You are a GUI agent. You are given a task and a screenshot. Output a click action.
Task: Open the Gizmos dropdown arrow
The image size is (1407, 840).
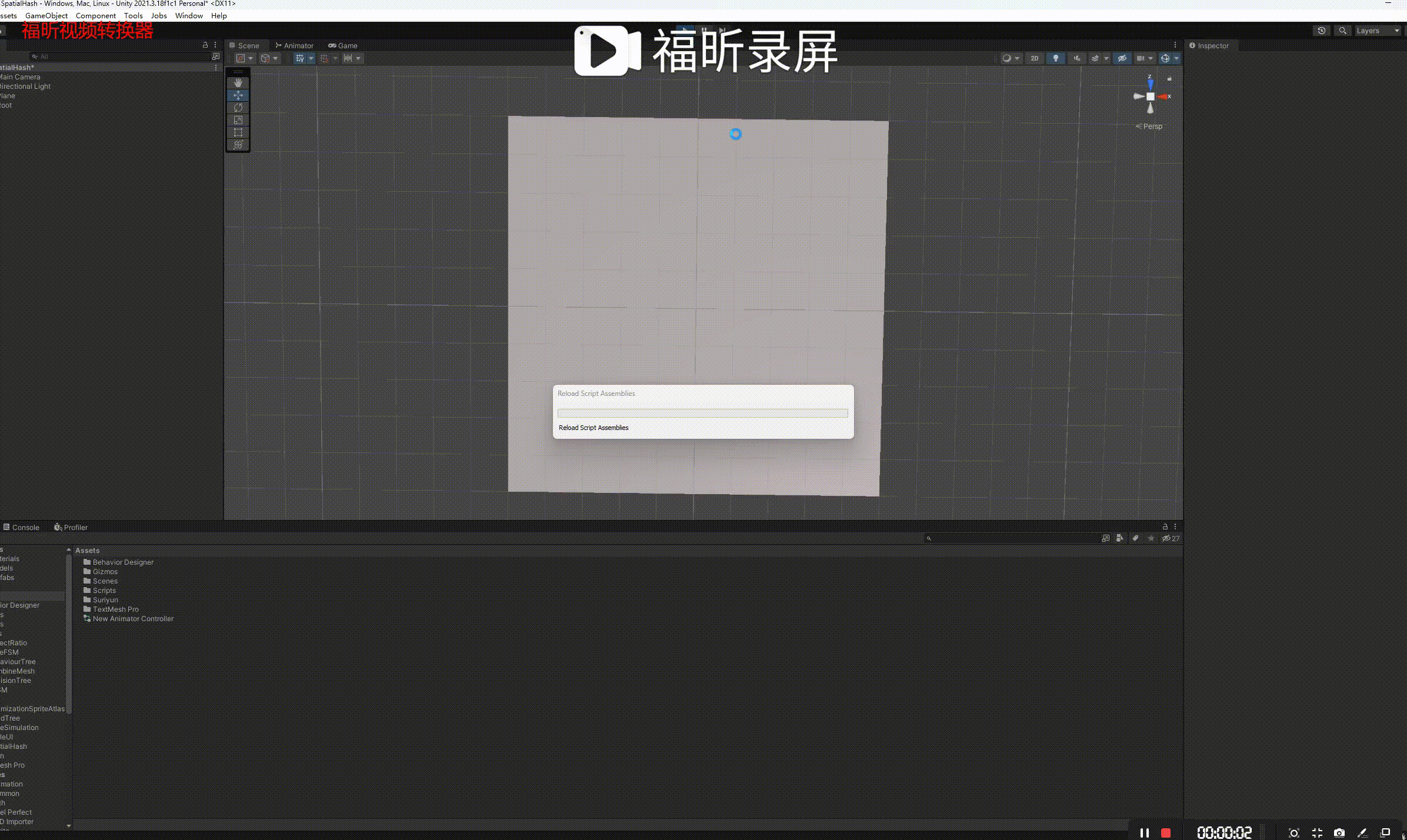[x=1176, y=58]
